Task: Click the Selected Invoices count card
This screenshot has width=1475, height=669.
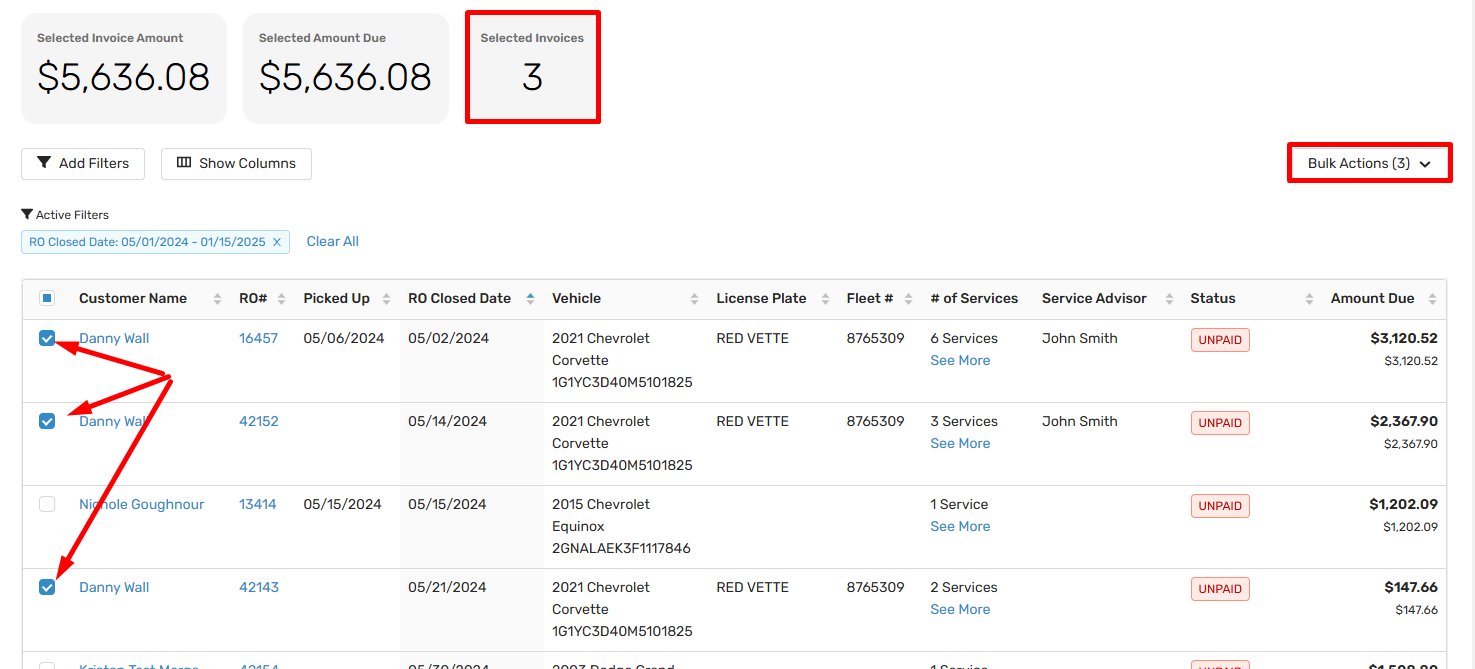Action: click(532, 68)
